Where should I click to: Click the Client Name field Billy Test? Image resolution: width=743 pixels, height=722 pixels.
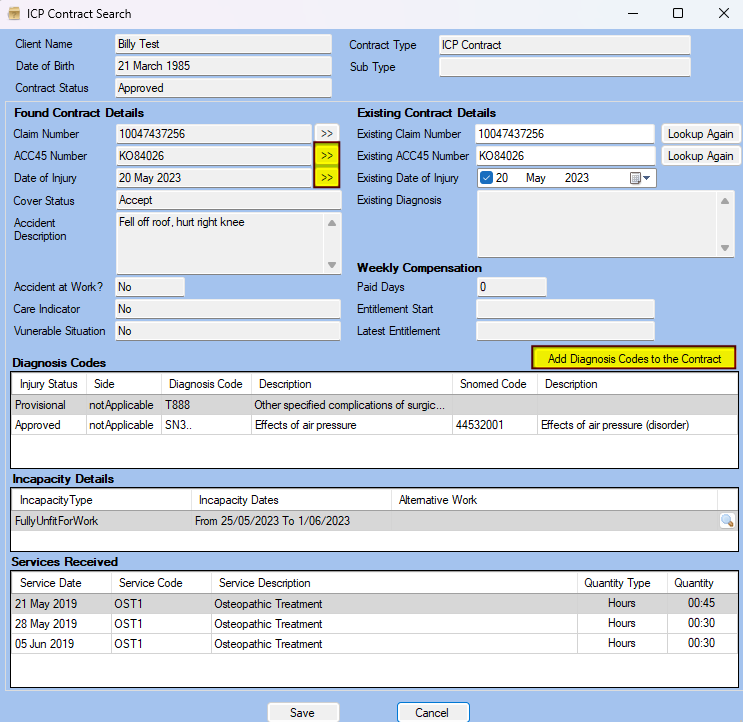223,44
